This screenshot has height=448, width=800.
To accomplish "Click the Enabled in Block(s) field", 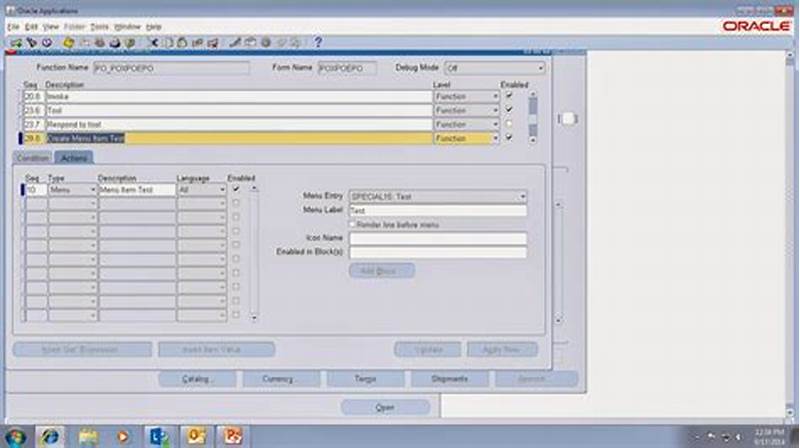I will coord(438,252).
